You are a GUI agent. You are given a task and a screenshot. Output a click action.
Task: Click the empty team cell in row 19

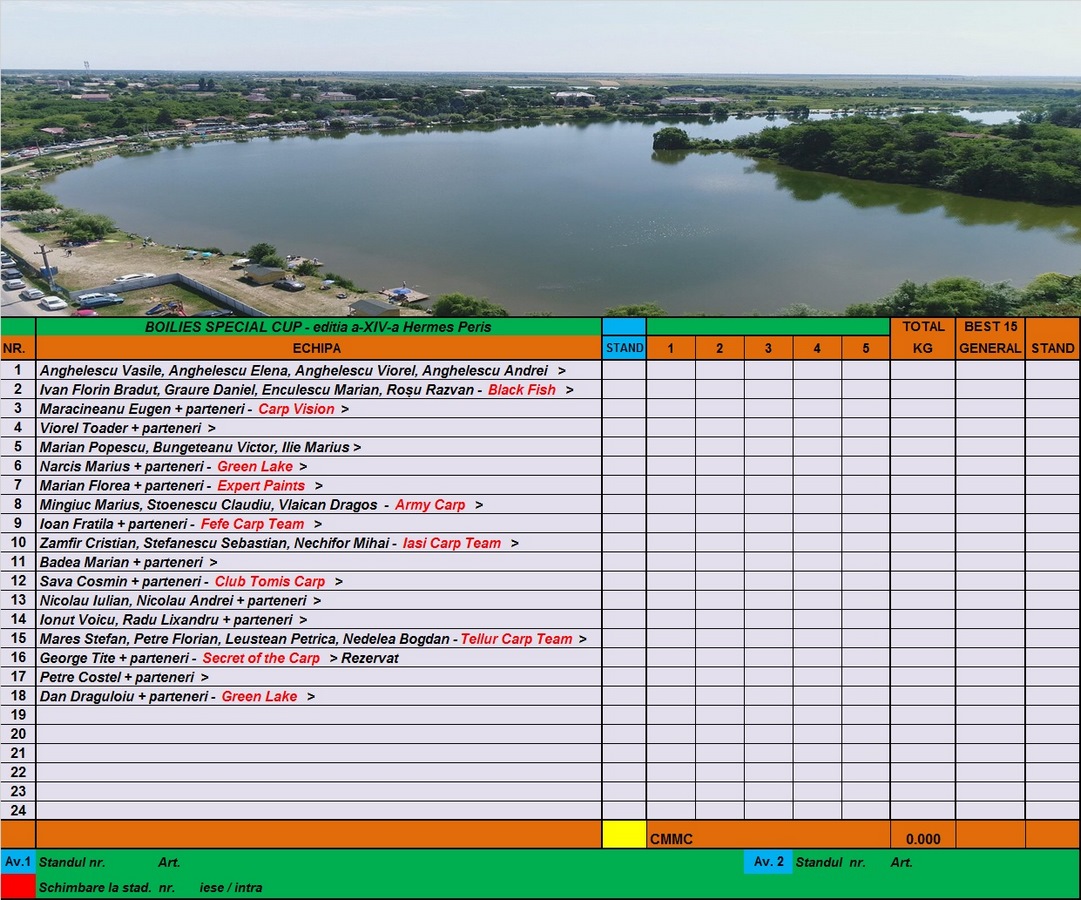[317, 715]
